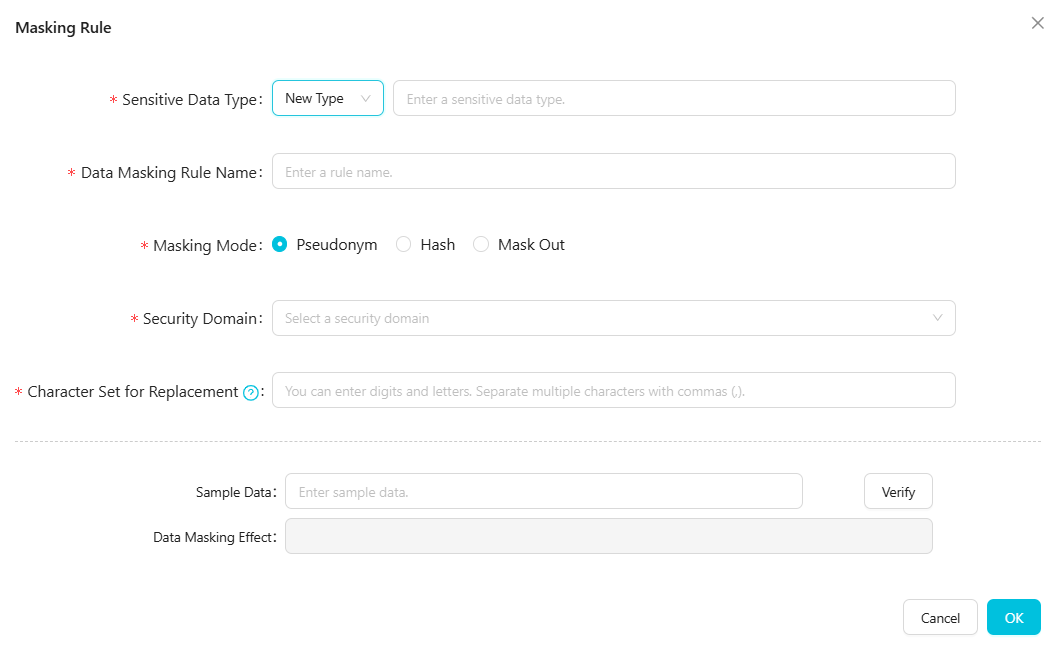Select the Mask Out radio button

pos(481,244)
